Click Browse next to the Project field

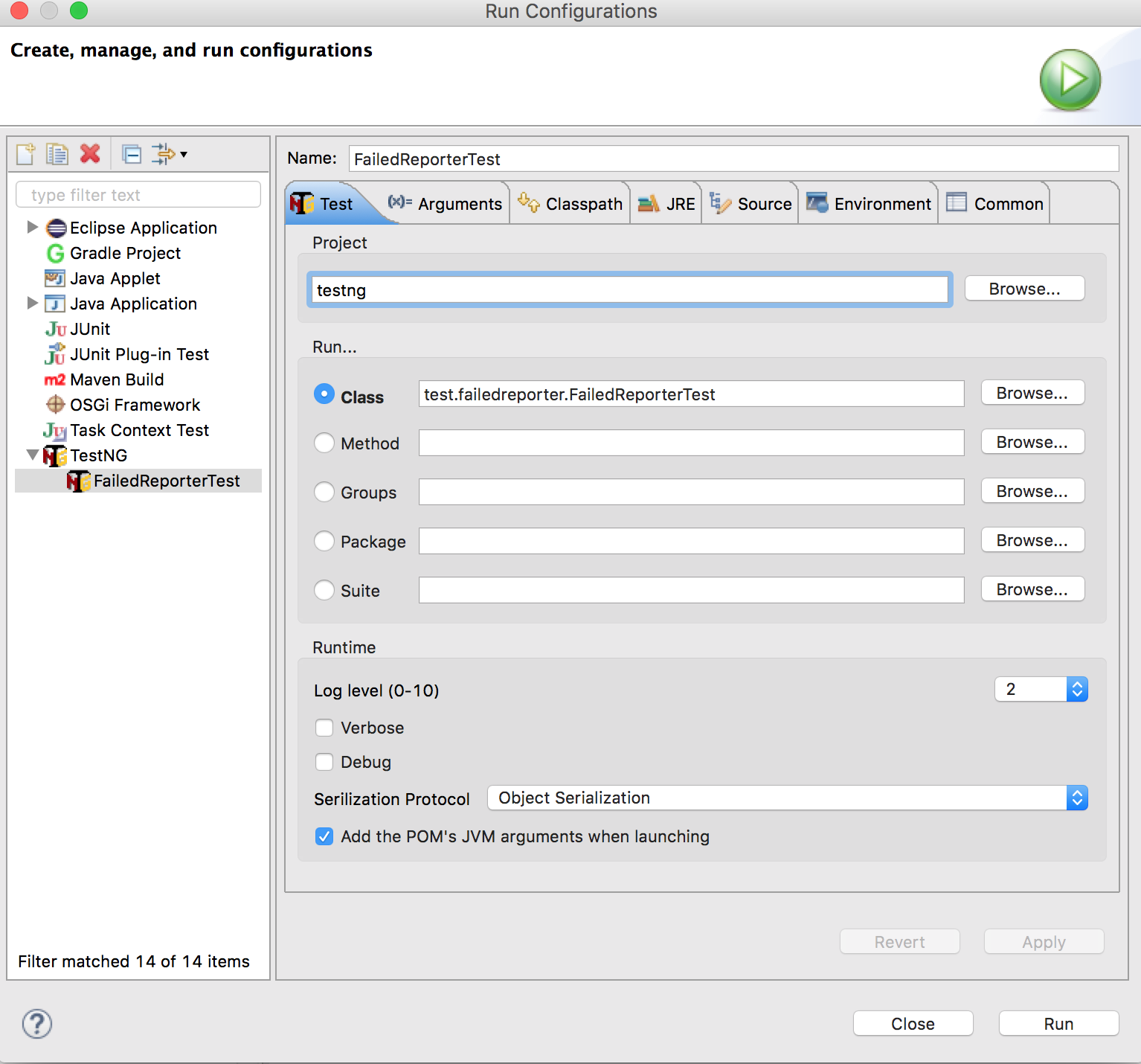[x=1024, y=289]
